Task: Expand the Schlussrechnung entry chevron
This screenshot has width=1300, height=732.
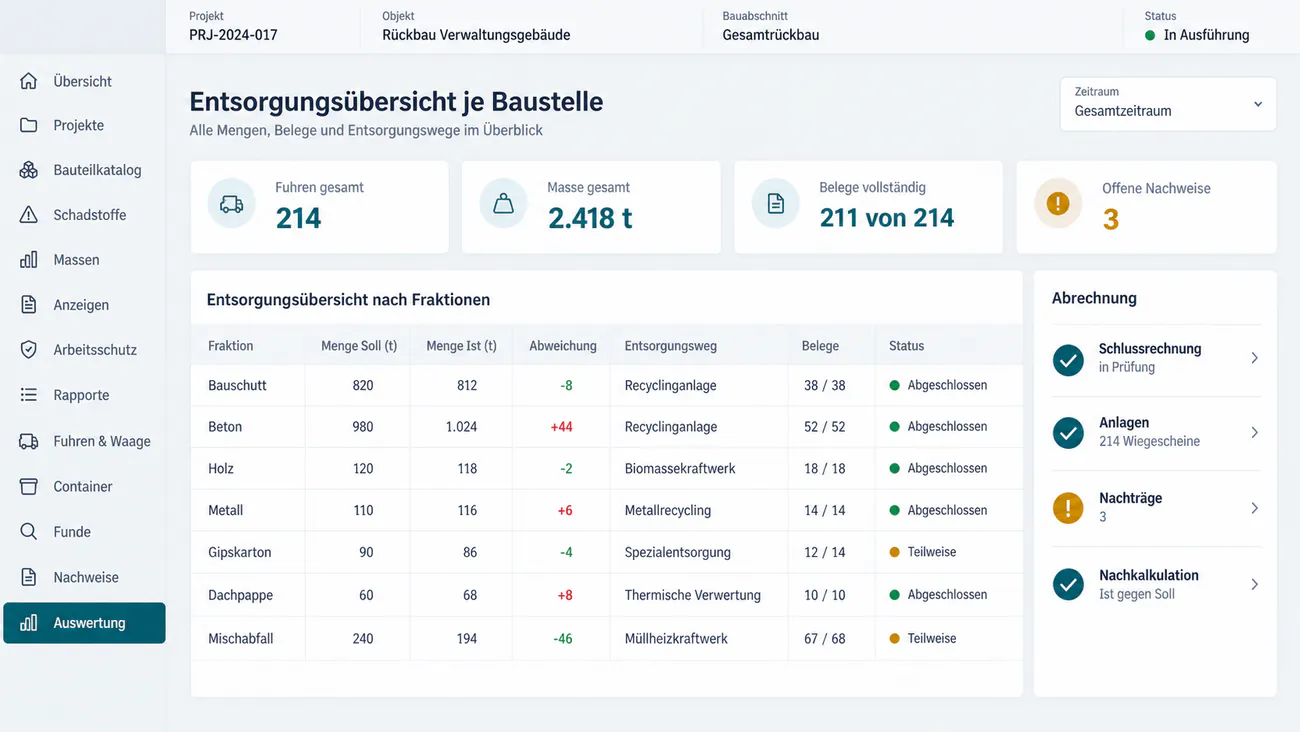Action: tap(1255, 358)
